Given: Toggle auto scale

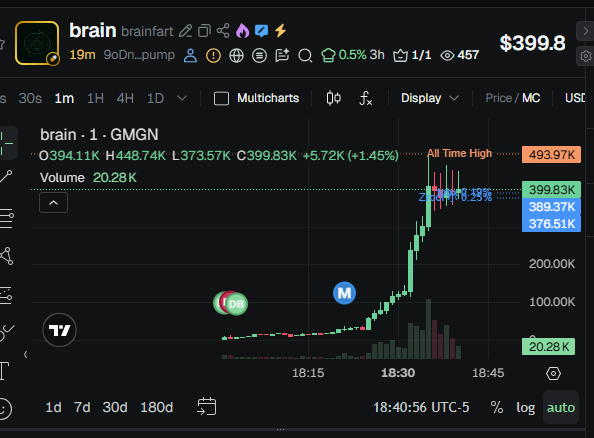Looking at the screenshot, I should (561, 408).
